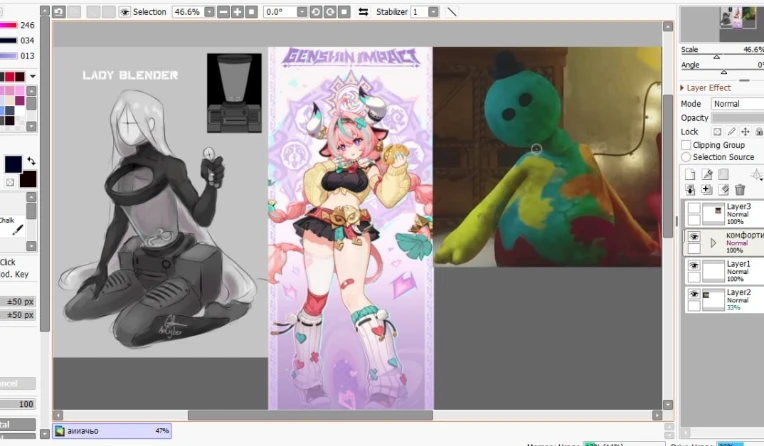Open the swatches panel menu arrow
Screen dimensions: 764x446
coord(32,77)
